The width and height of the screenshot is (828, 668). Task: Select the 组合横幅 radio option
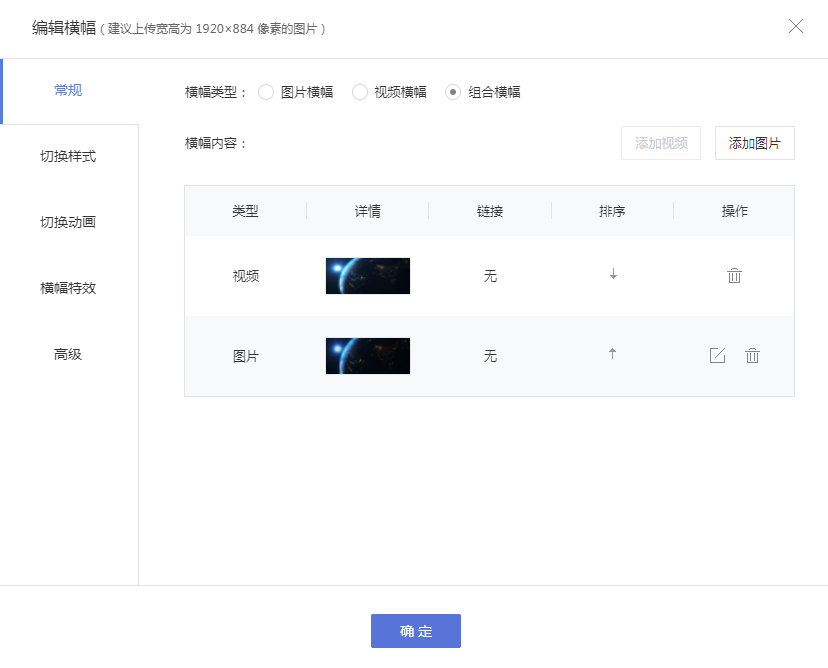pyautogui.click(x=453, y=92)
